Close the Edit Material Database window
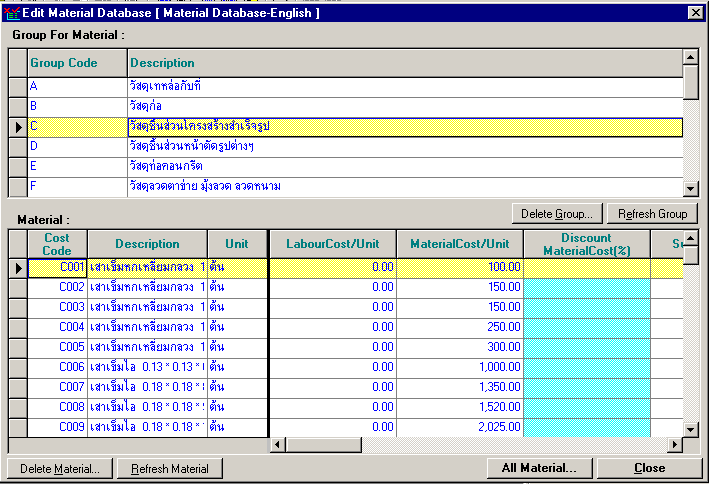The image size is (709, 484). 695,13
